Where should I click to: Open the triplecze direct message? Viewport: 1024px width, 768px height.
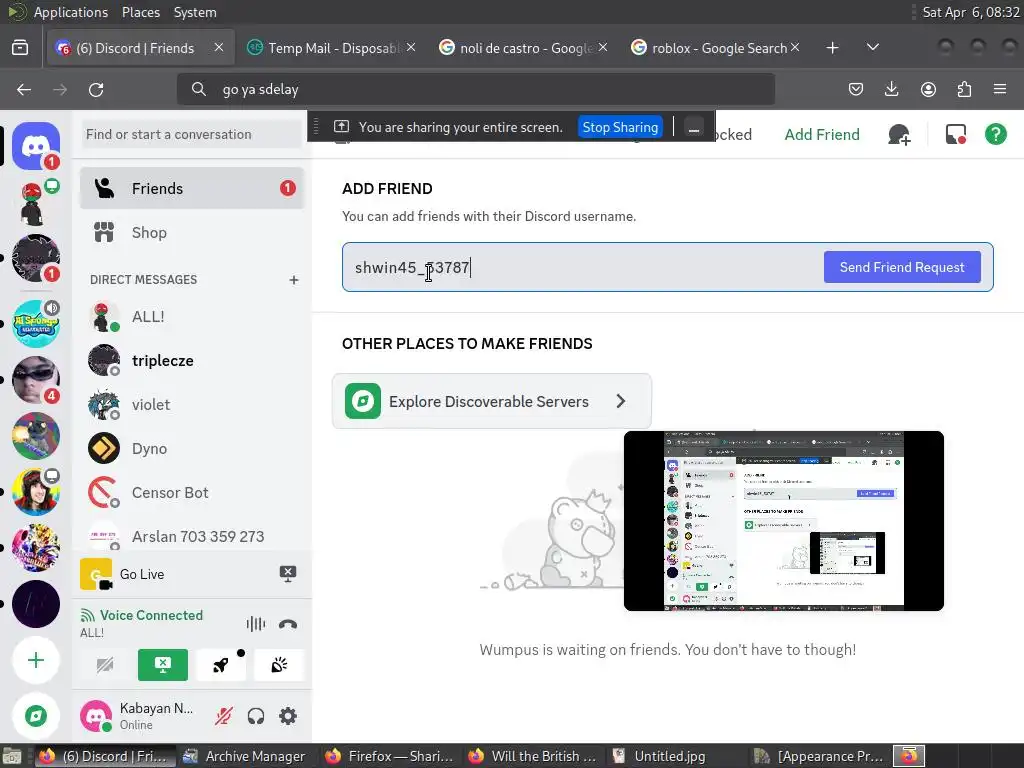(192, 360)
